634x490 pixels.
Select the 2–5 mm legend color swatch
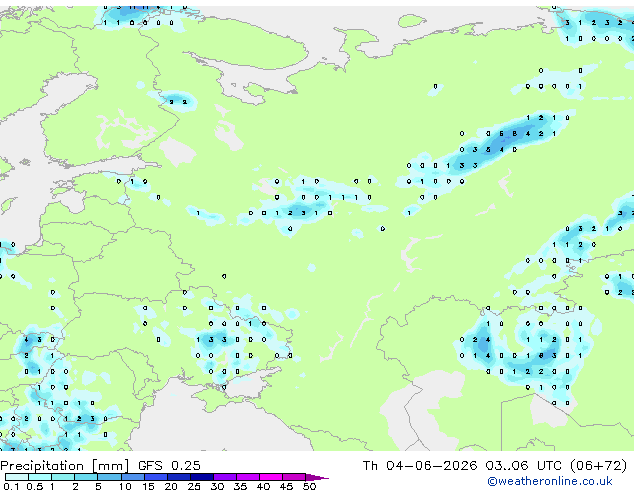coord(86,477)
